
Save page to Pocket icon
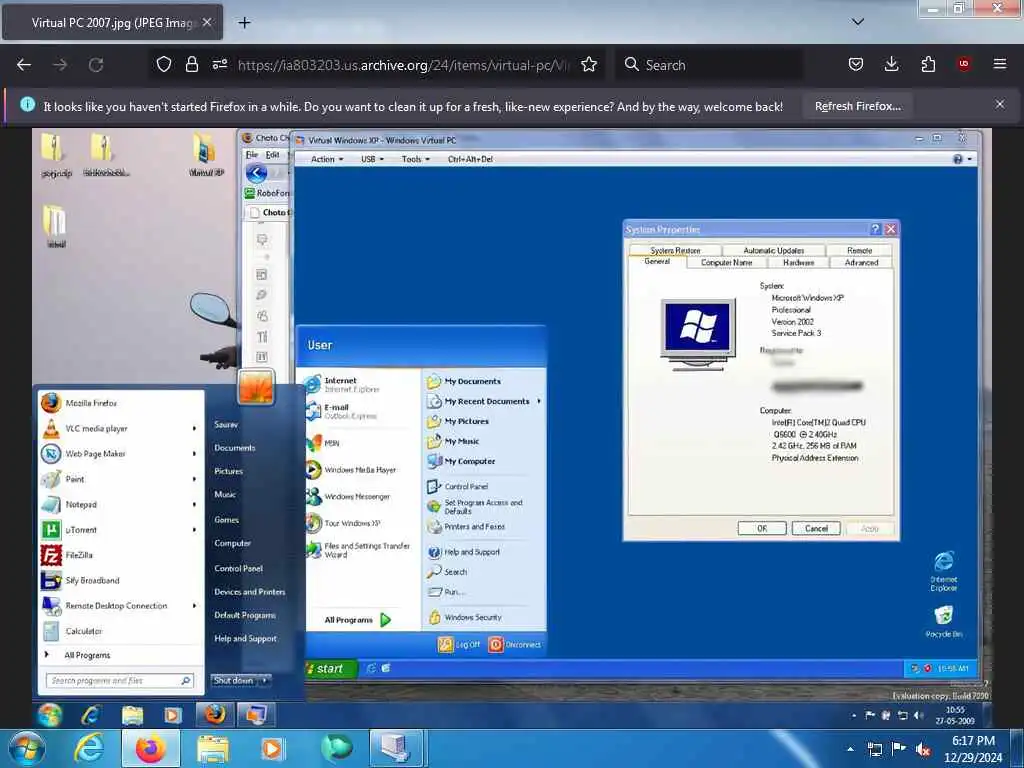pyautogui.click(x=856, y=64)
